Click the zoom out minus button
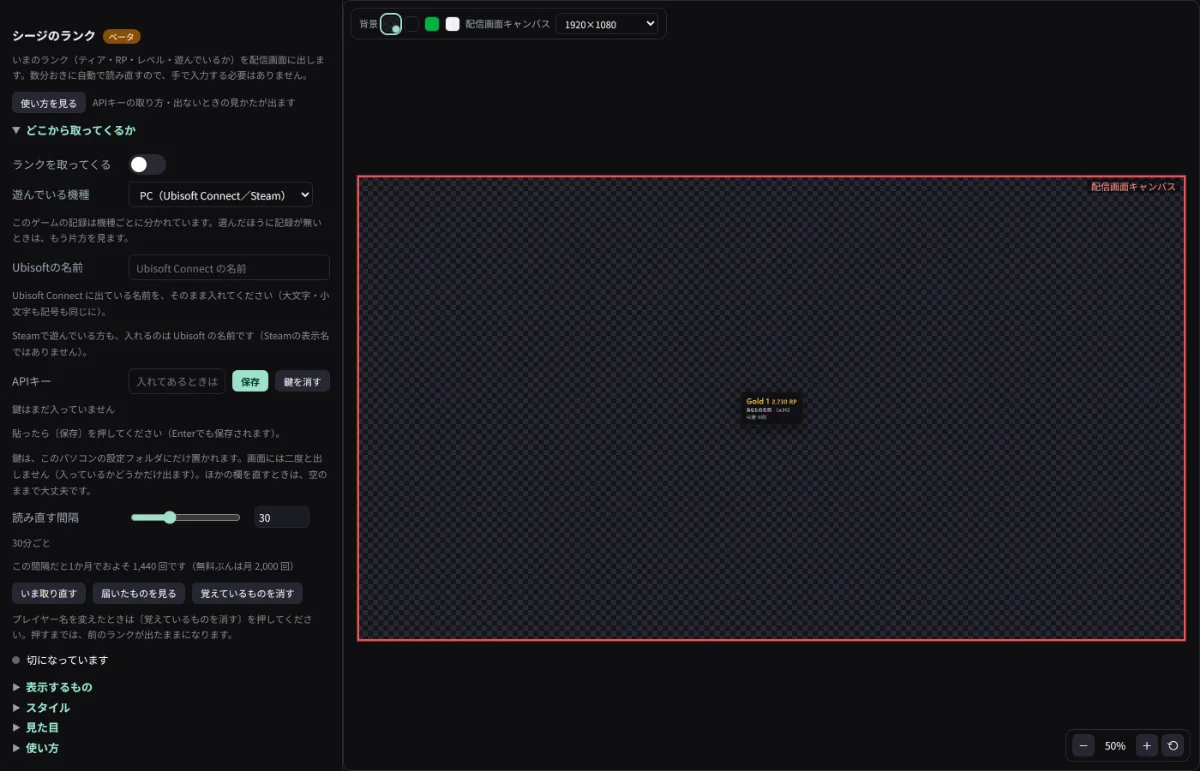The height and width of the screenshot is (771, 1200). pos(1083,745)
